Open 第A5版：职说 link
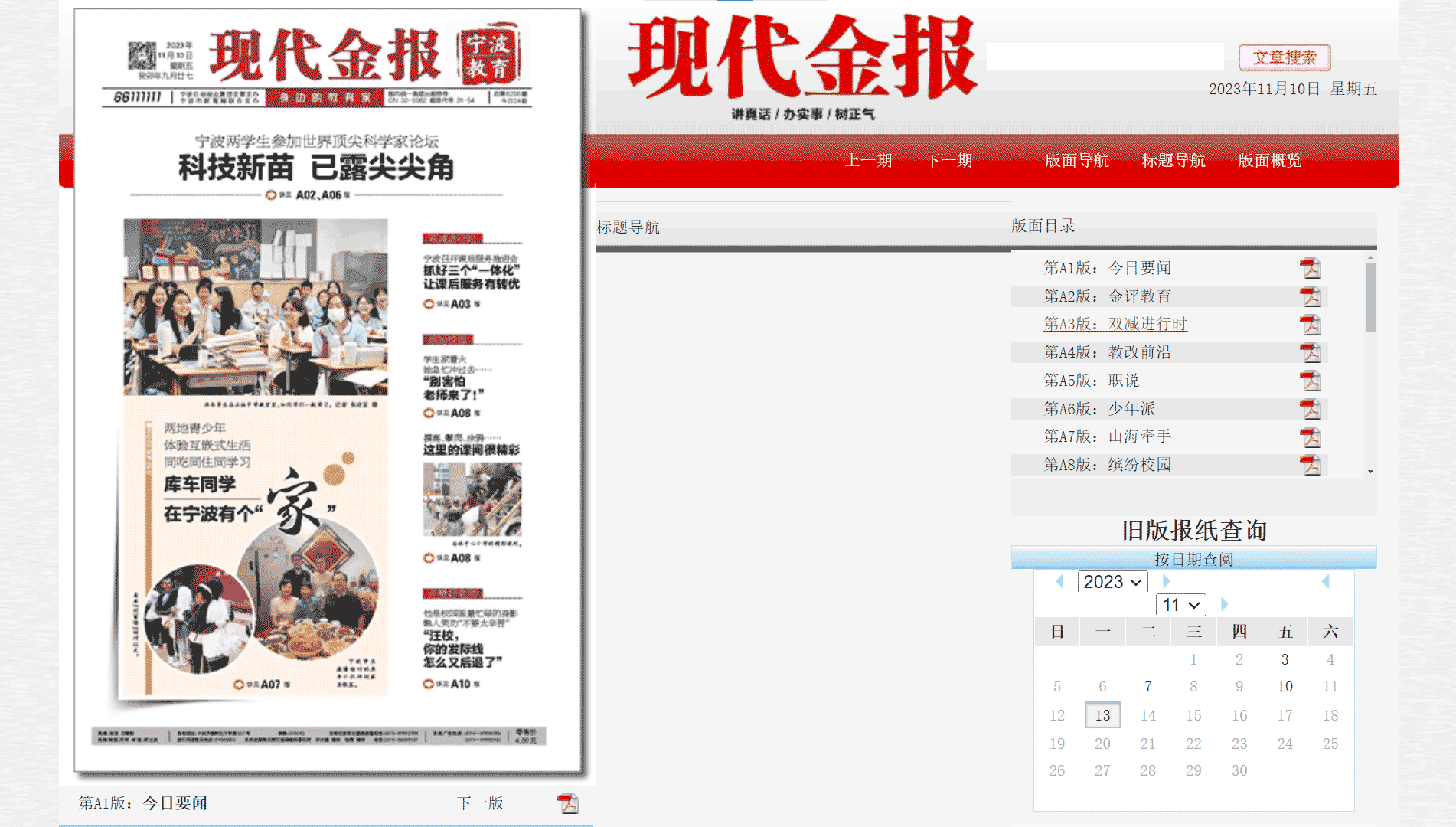 1092,381
